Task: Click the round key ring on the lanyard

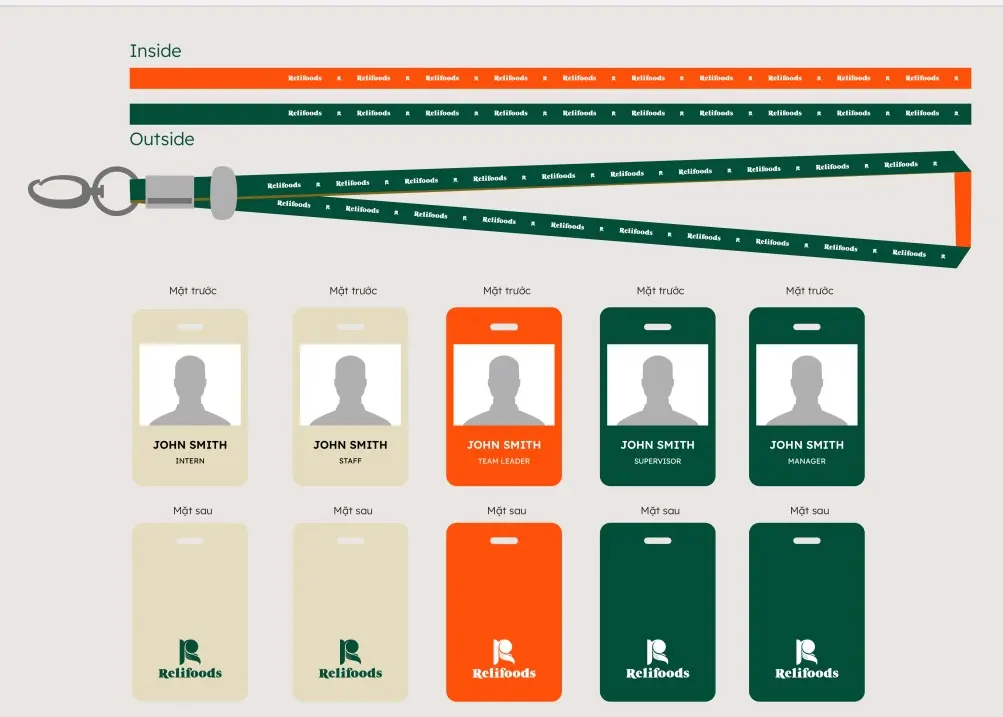Action: 116,191
